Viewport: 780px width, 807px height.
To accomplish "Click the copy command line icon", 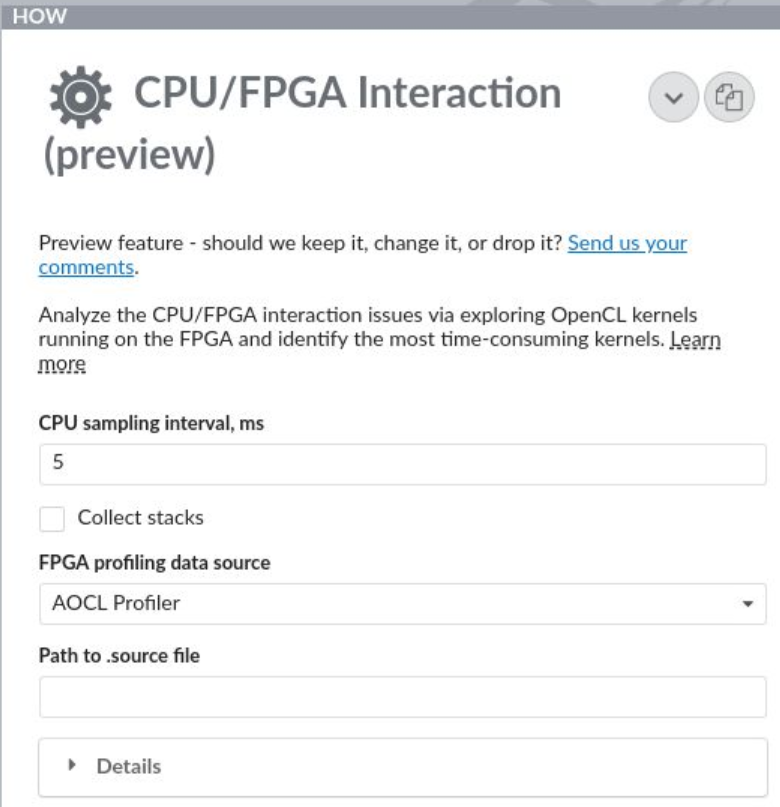I will [730, 98].
